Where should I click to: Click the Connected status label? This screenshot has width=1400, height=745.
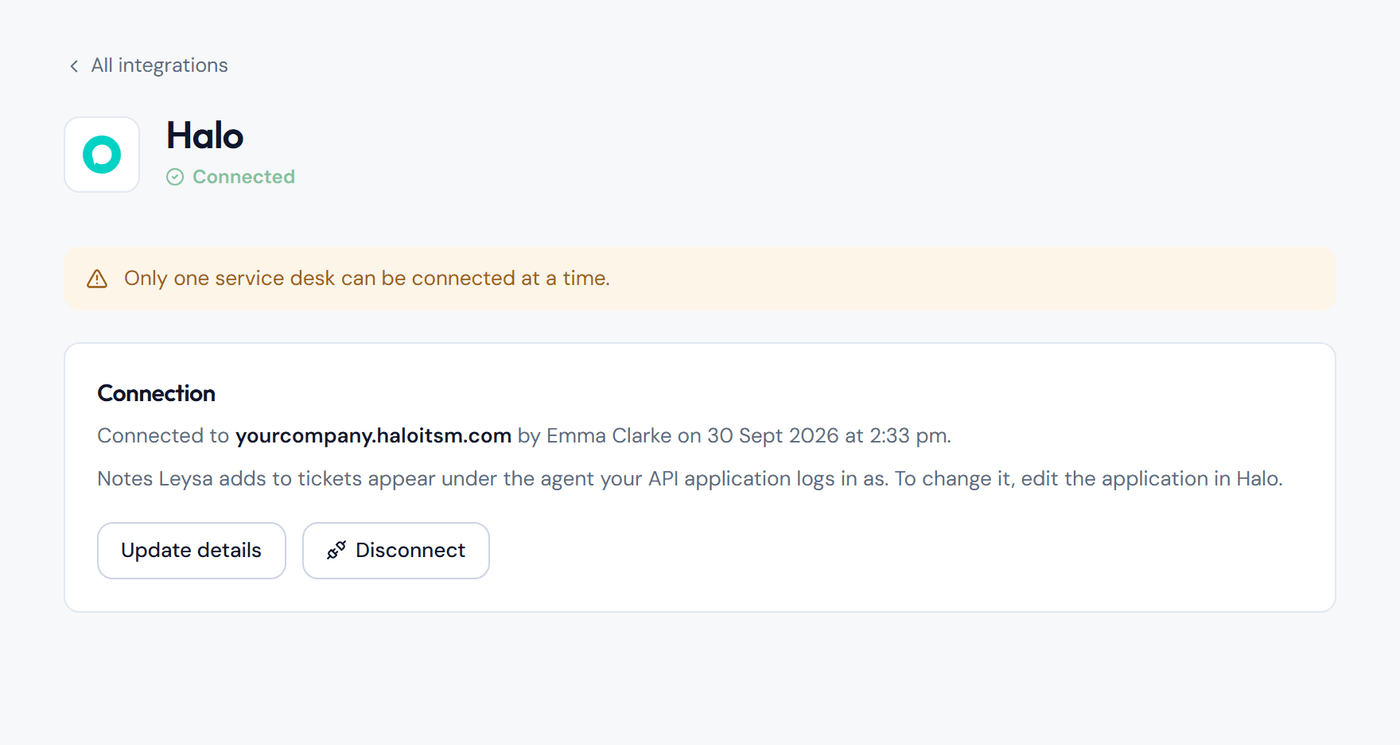[243, 177]
